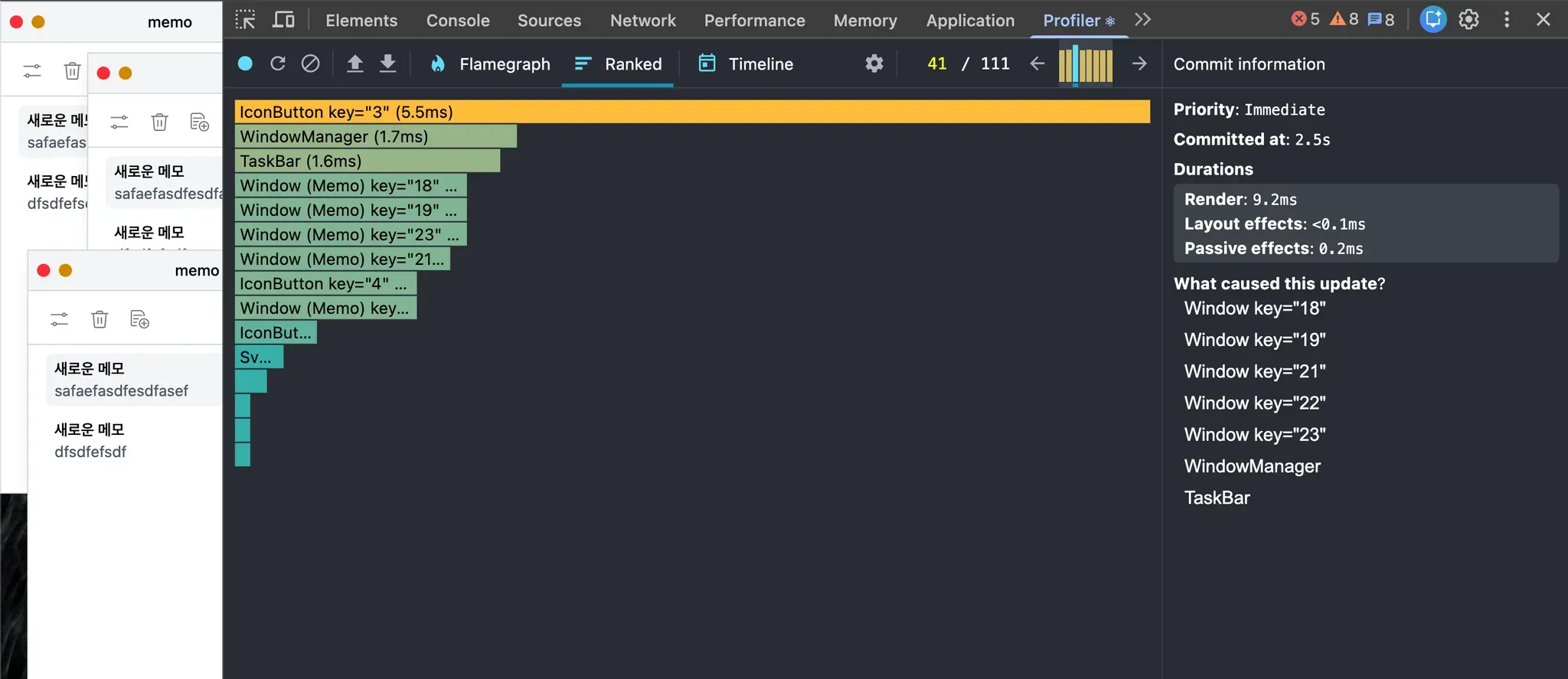Click Window key="22" update cause
The height and width of the screenshot is (679, 1568).
pyautogui.click(x=1255, y=403)
